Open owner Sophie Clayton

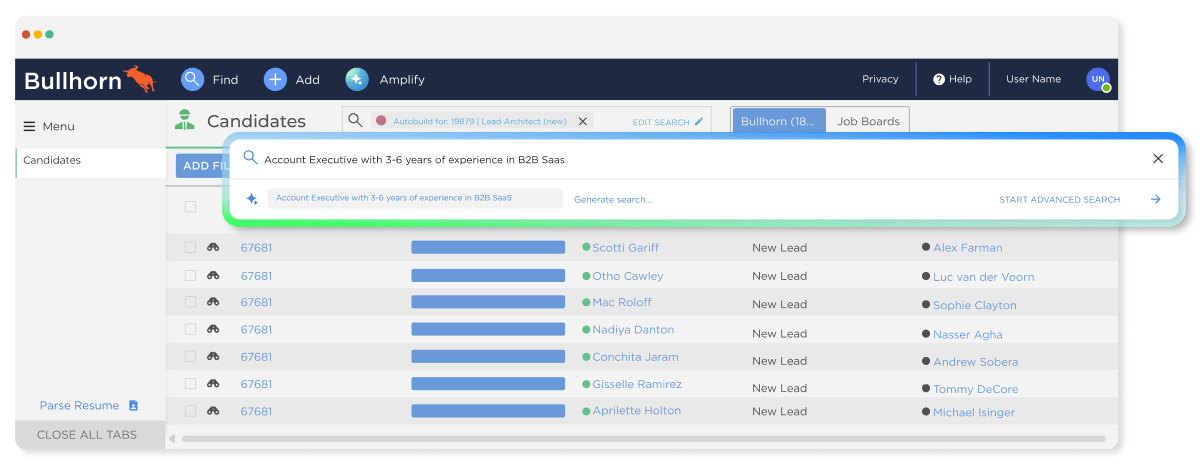[x=974, y=306]
